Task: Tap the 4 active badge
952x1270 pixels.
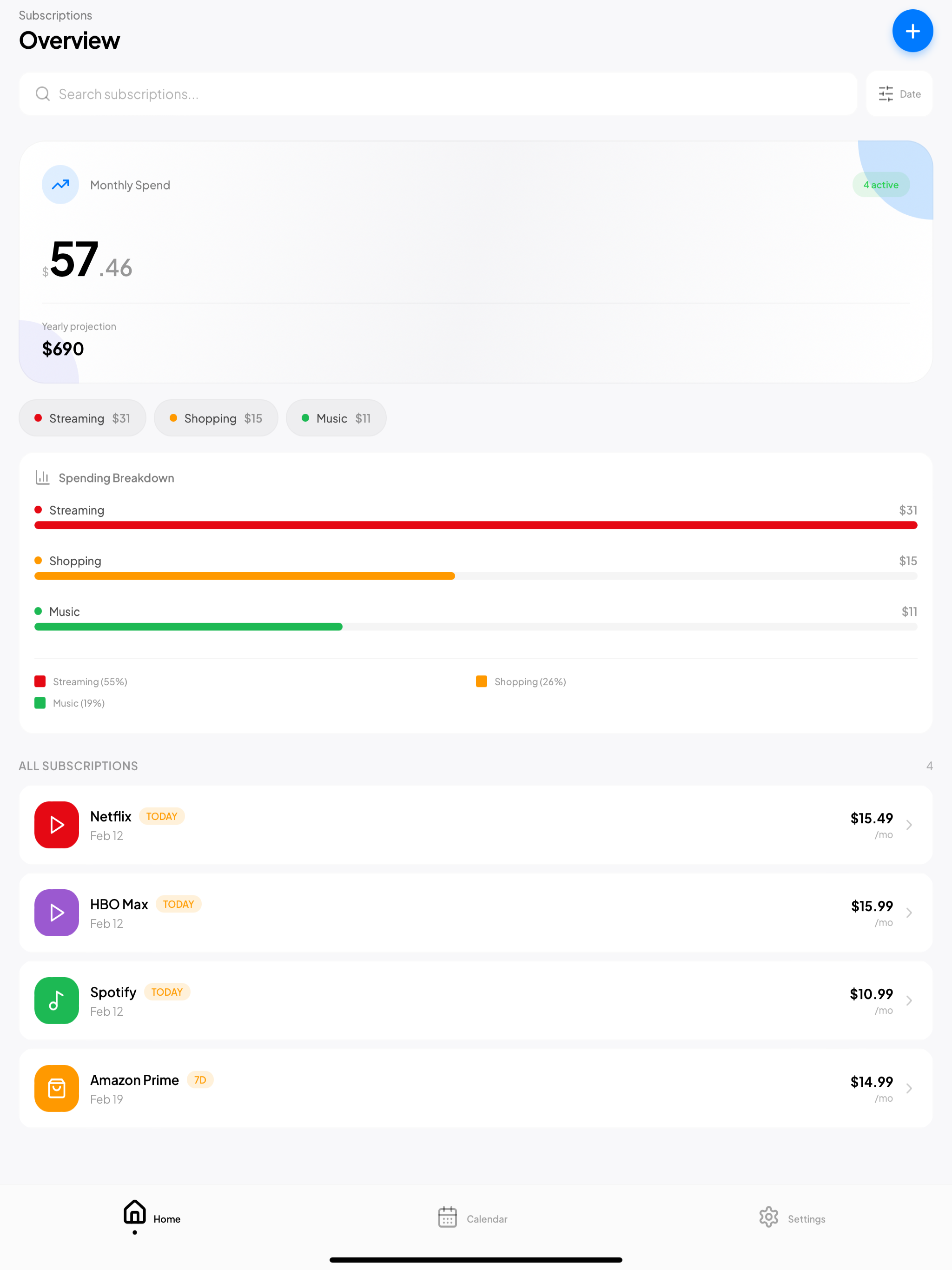Action: tap(881, 184)
